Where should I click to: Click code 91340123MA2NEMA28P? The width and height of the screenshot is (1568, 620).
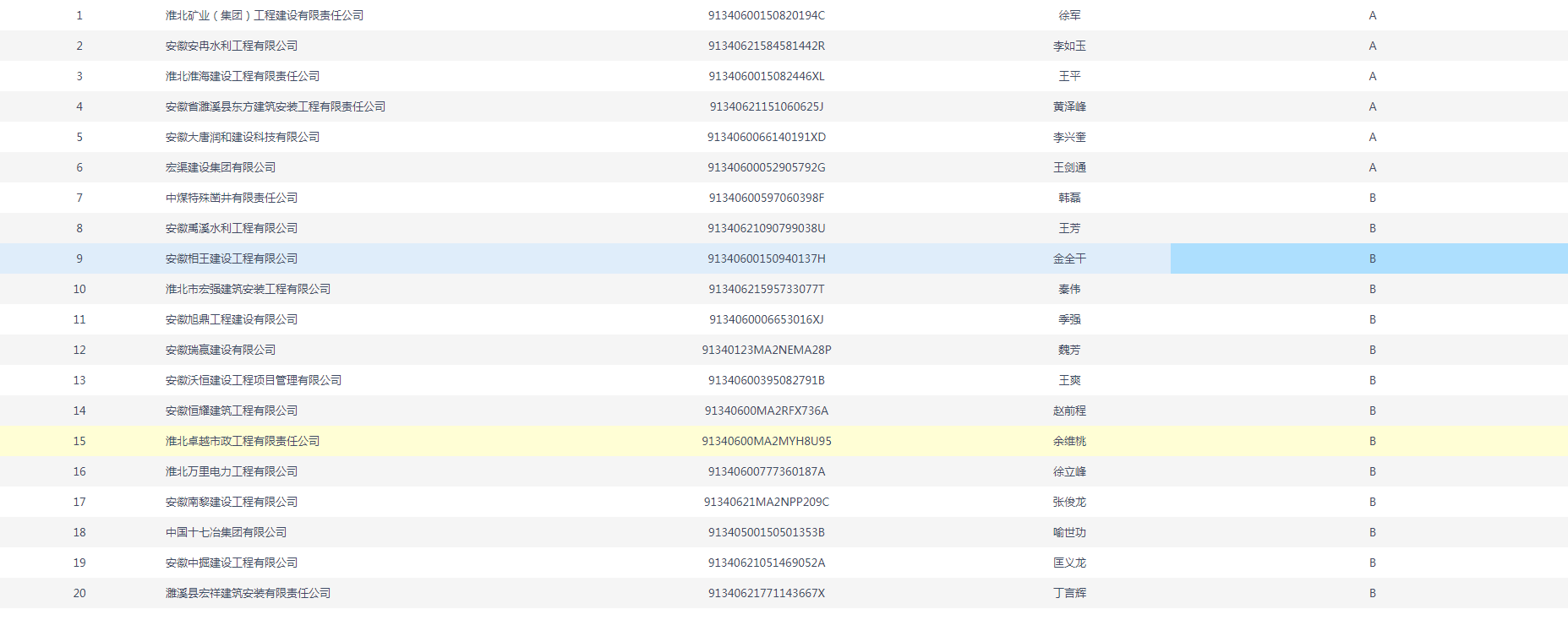tap(766, 350)
